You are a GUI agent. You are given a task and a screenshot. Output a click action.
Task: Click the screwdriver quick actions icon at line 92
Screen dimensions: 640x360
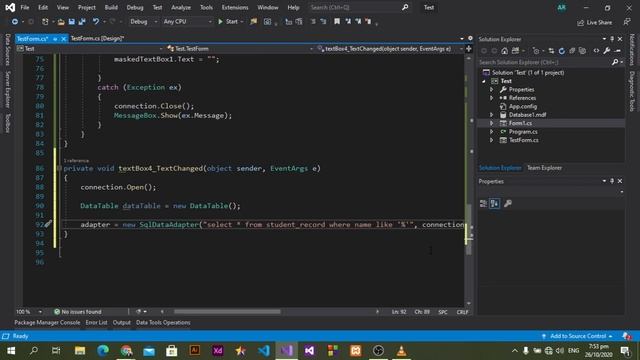(48, 223)
